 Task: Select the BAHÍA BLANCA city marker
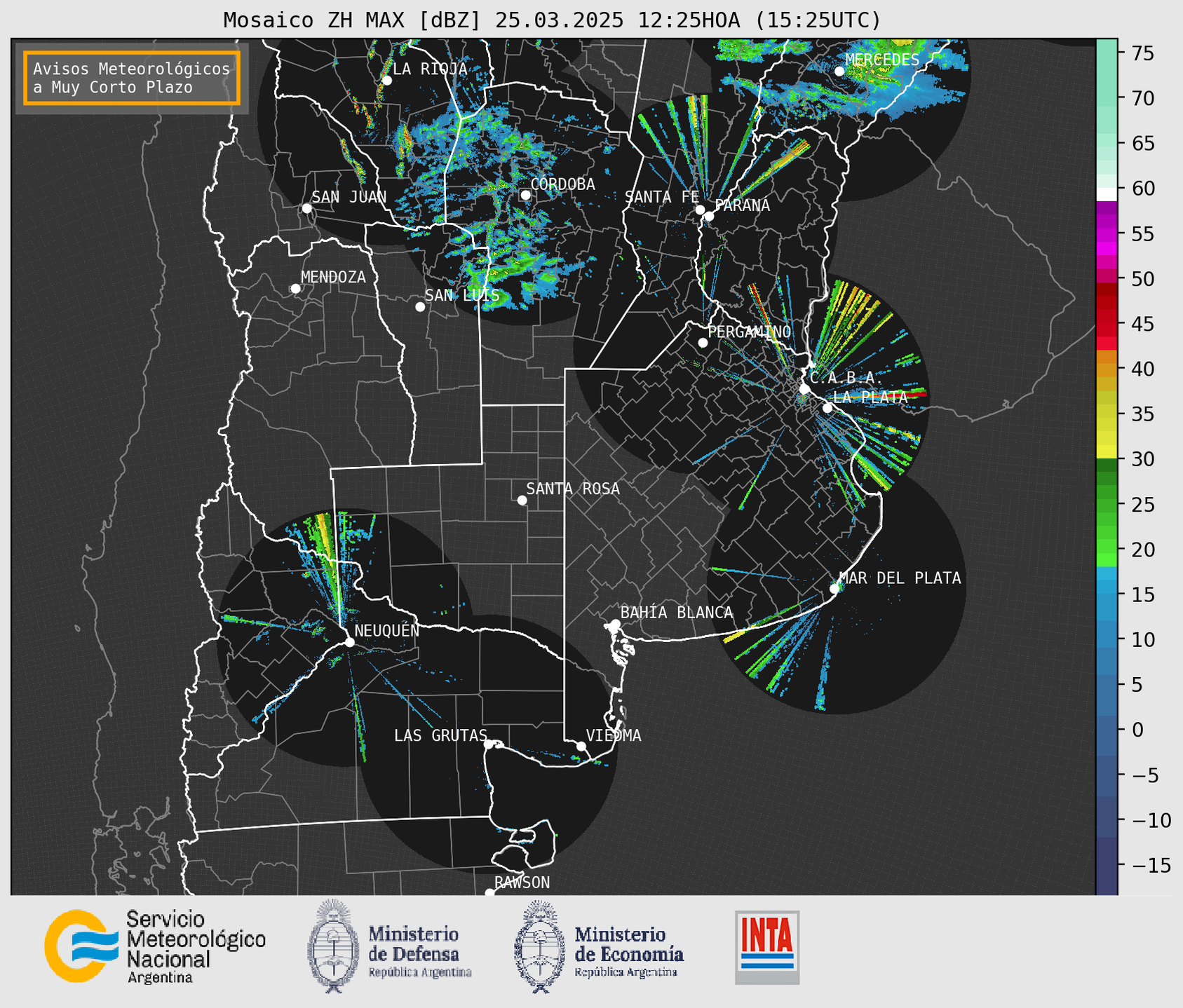coord(615,624)
